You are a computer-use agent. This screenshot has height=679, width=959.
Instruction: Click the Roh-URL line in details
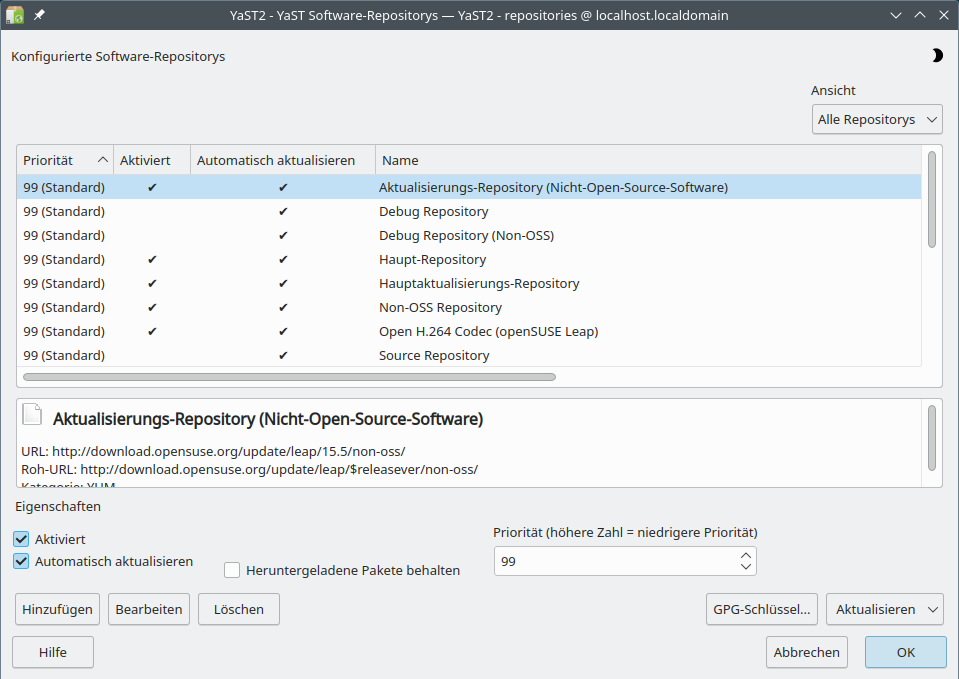[250, 469]
